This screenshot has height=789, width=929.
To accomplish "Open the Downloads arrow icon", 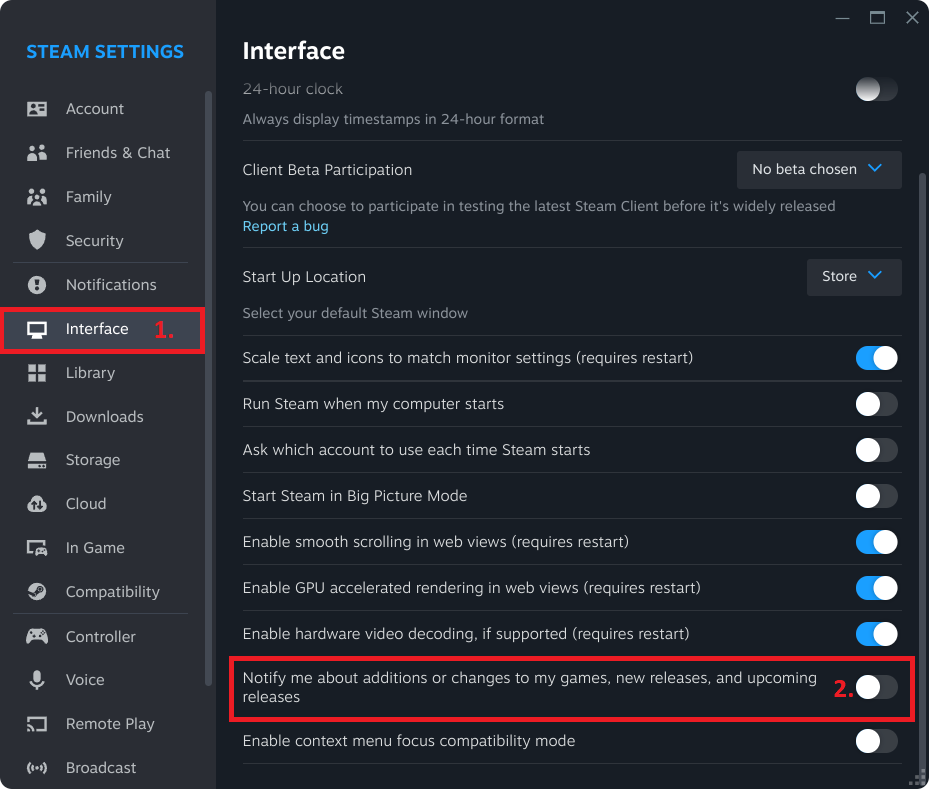I will (37, 416).
